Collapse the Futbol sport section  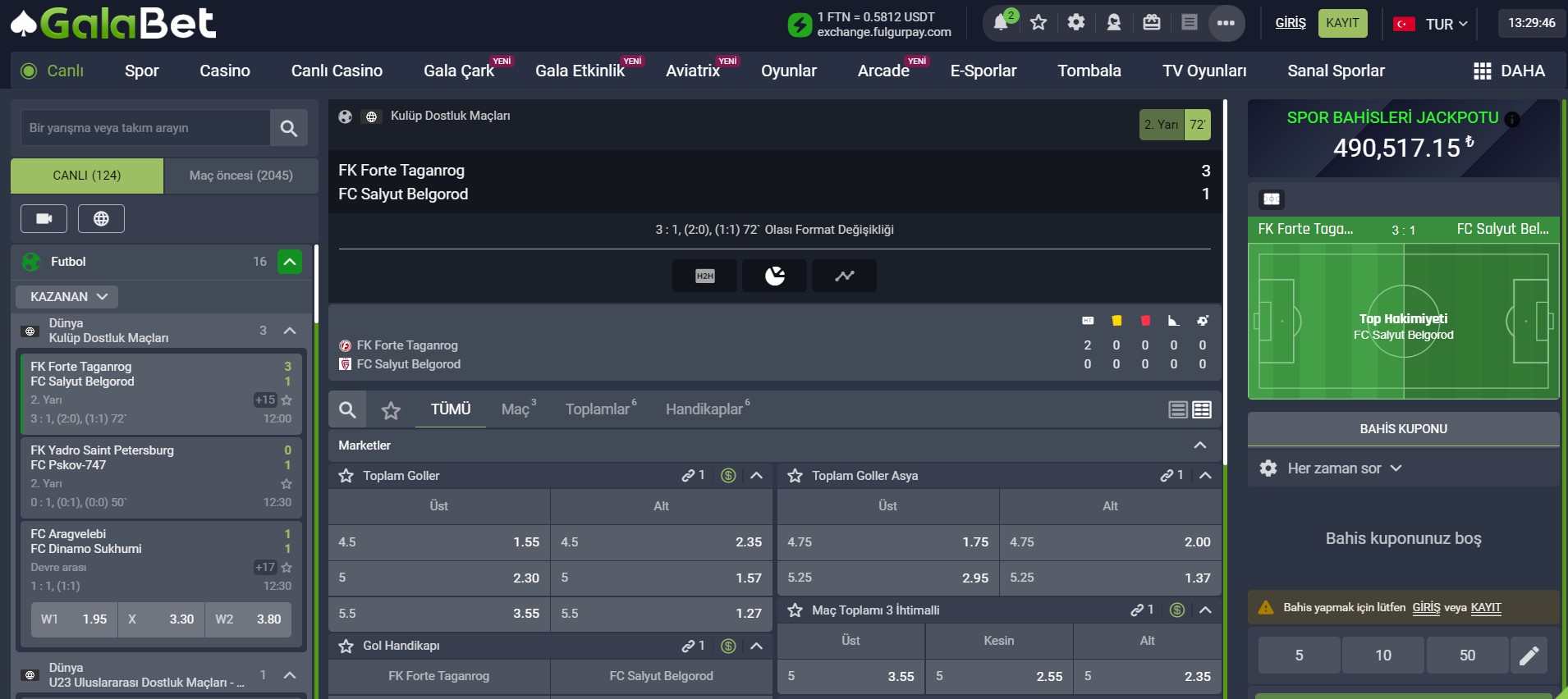(x=290, y=262)
